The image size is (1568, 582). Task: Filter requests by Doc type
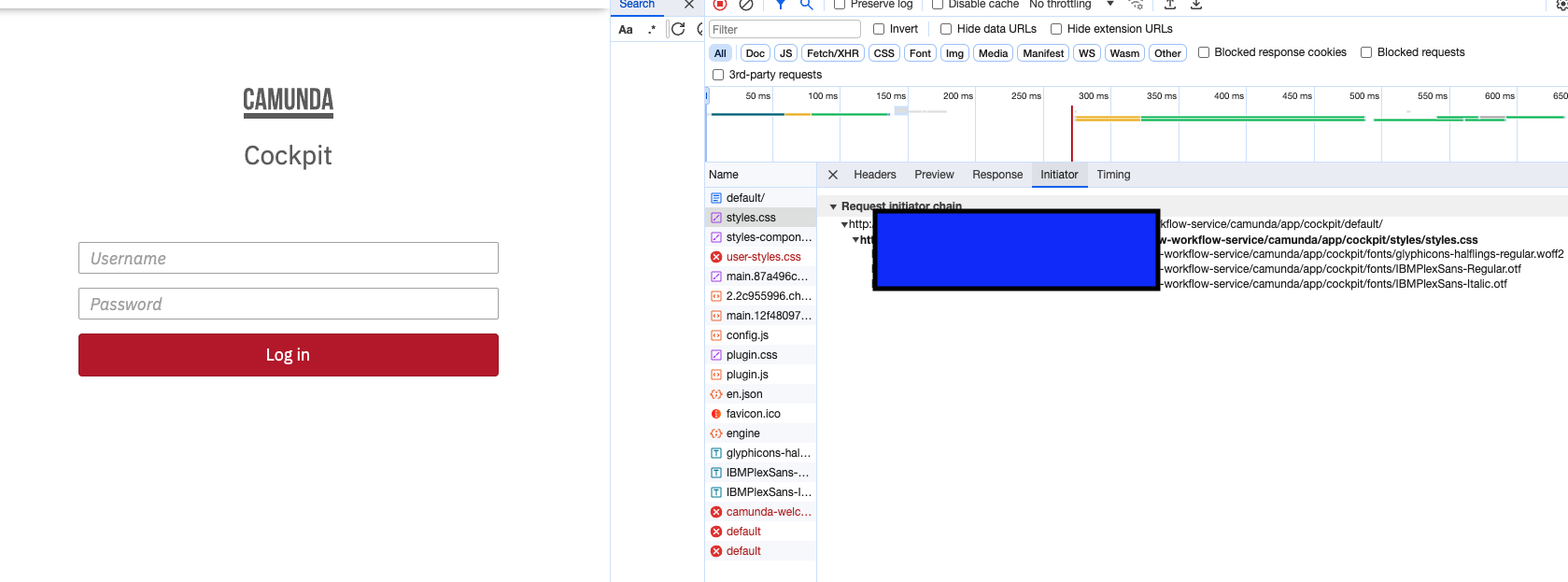(x=756, y=53)
